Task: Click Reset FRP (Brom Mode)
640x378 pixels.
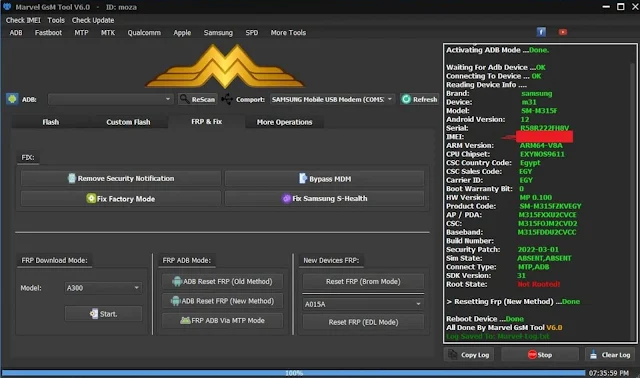Action: (363, 281)
